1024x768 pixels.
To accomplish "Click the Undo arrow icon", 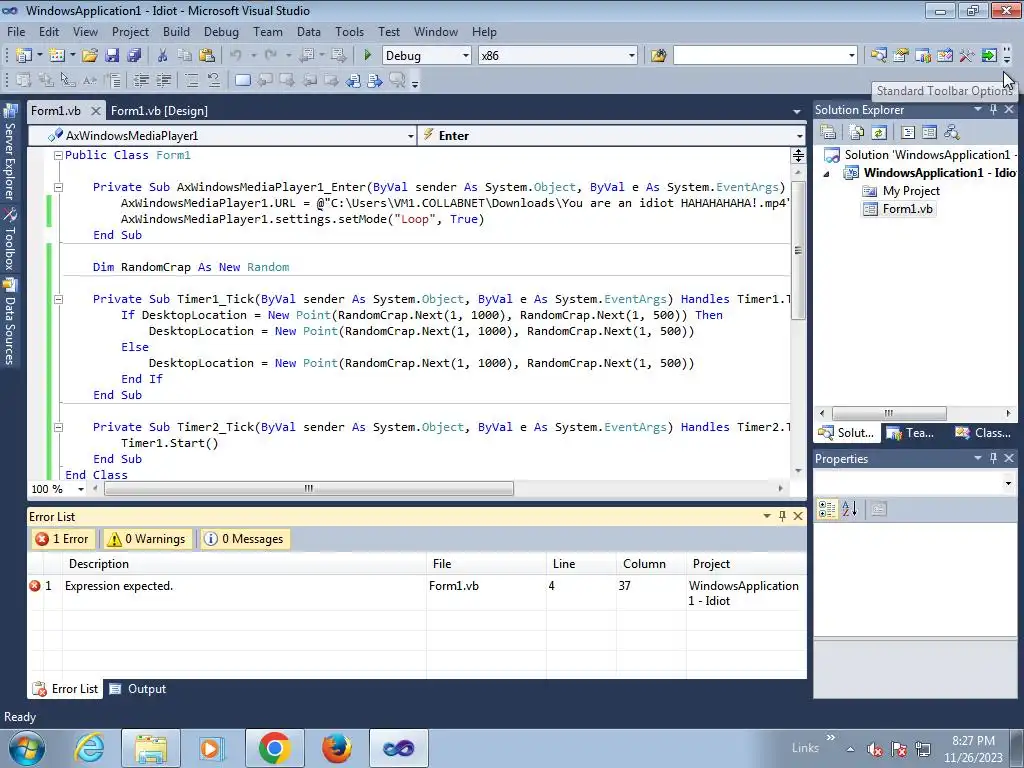I will tap(236, 56).
